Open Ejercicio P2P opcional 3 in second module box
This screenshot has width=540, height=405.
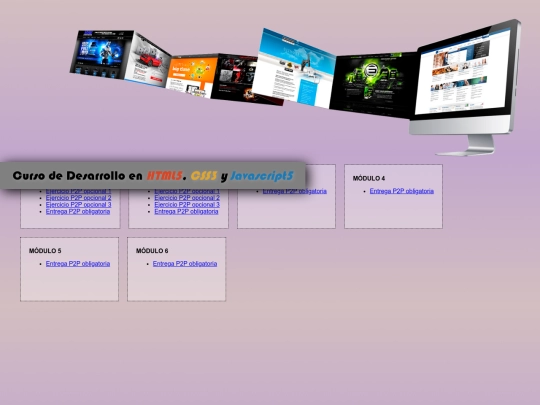coord(187,205)
